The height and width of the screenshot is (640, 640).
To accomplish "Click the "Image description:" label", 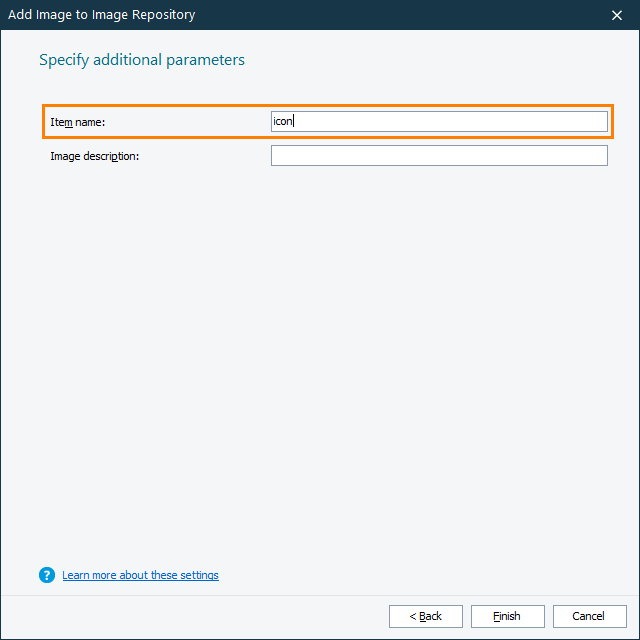I will click(95, 156).
